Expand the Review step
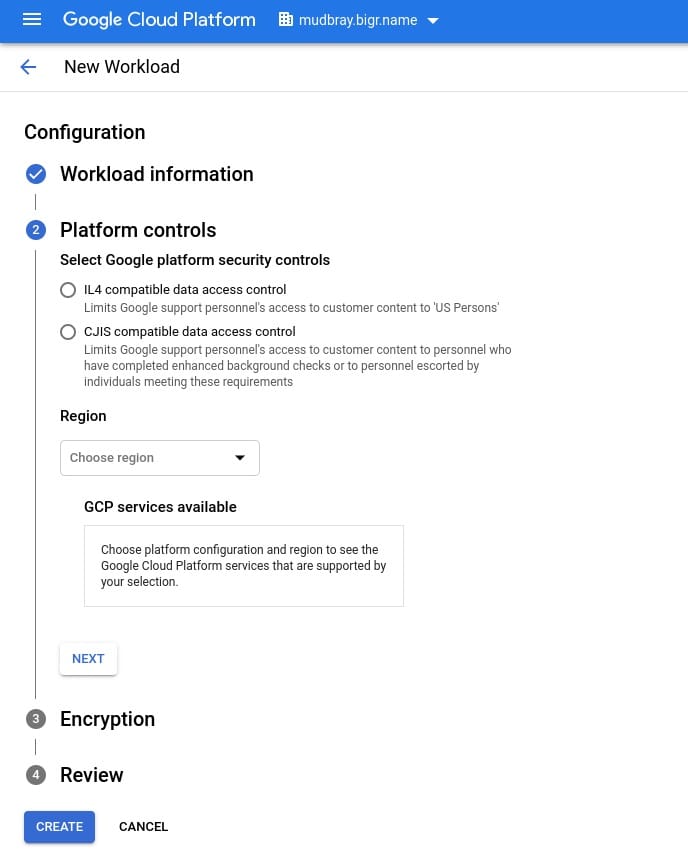 tap(92, 776)
